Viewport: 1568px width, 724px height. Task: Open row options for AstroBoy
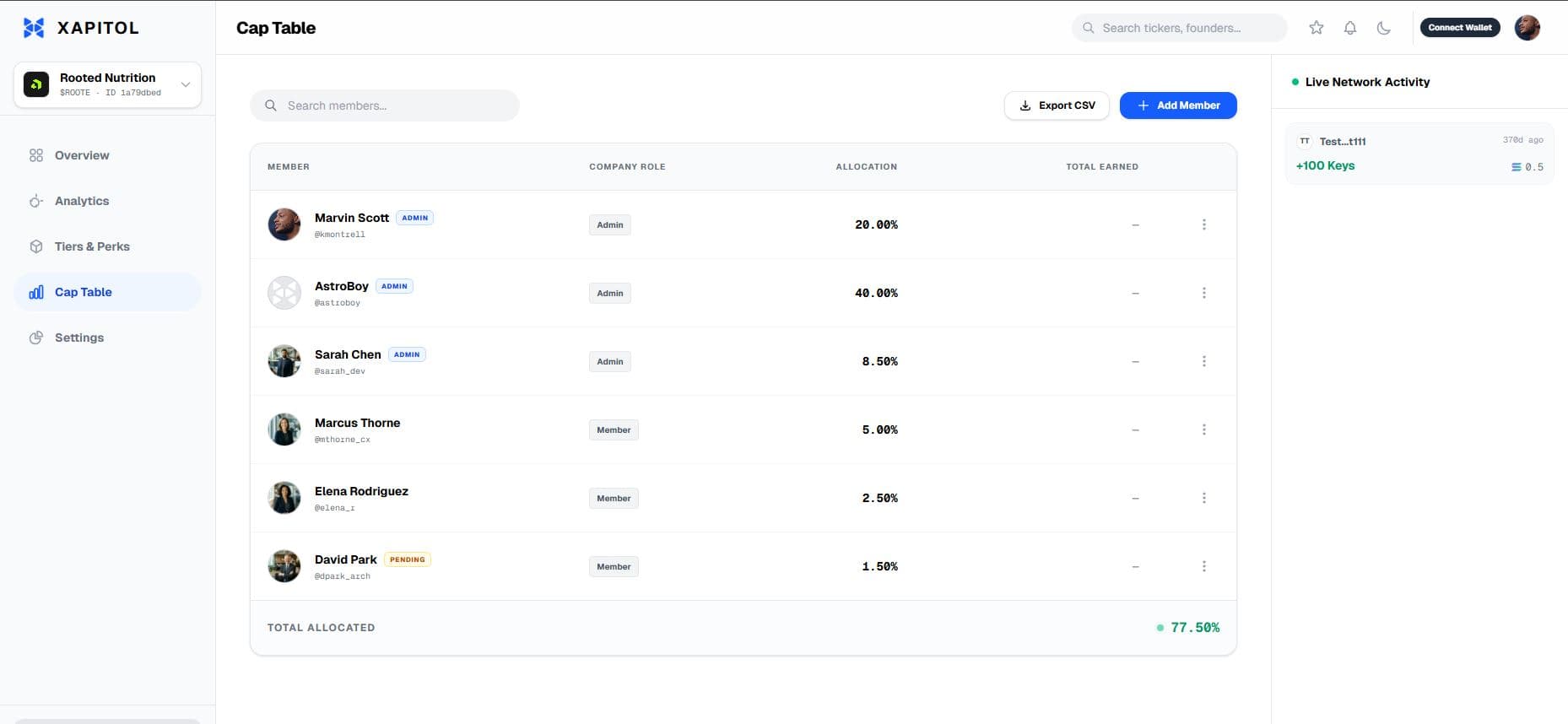[1204, 293]
